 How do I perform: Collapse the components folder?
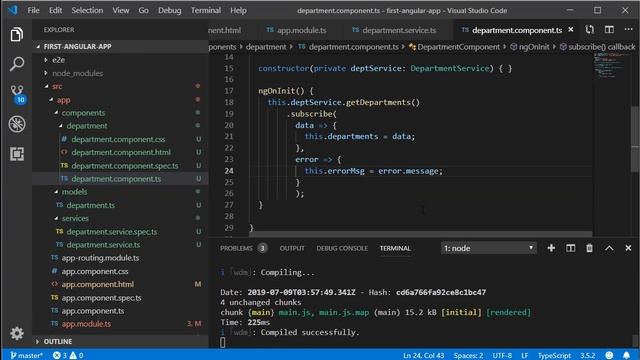coord(83,113)
